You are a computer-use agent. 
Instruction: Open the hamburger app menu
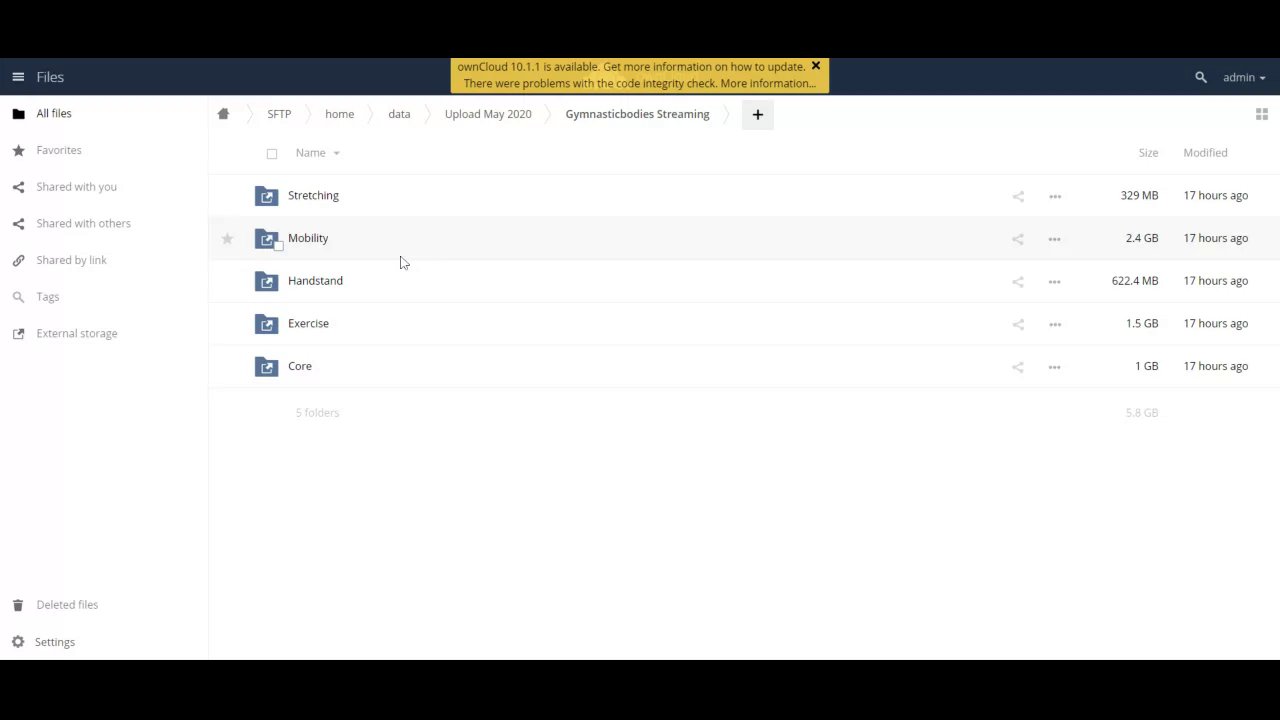click(x=18, y=77)
